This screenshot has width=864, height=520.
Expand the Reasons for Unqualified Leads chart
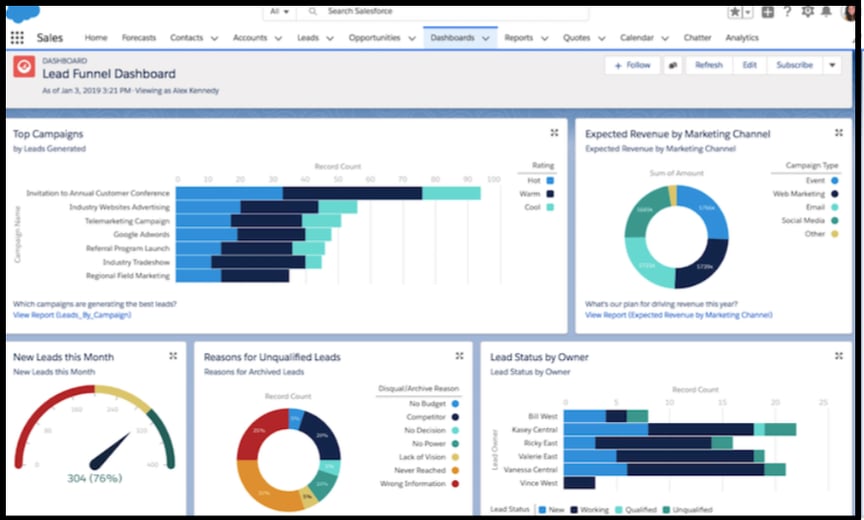tap(460, 356)
